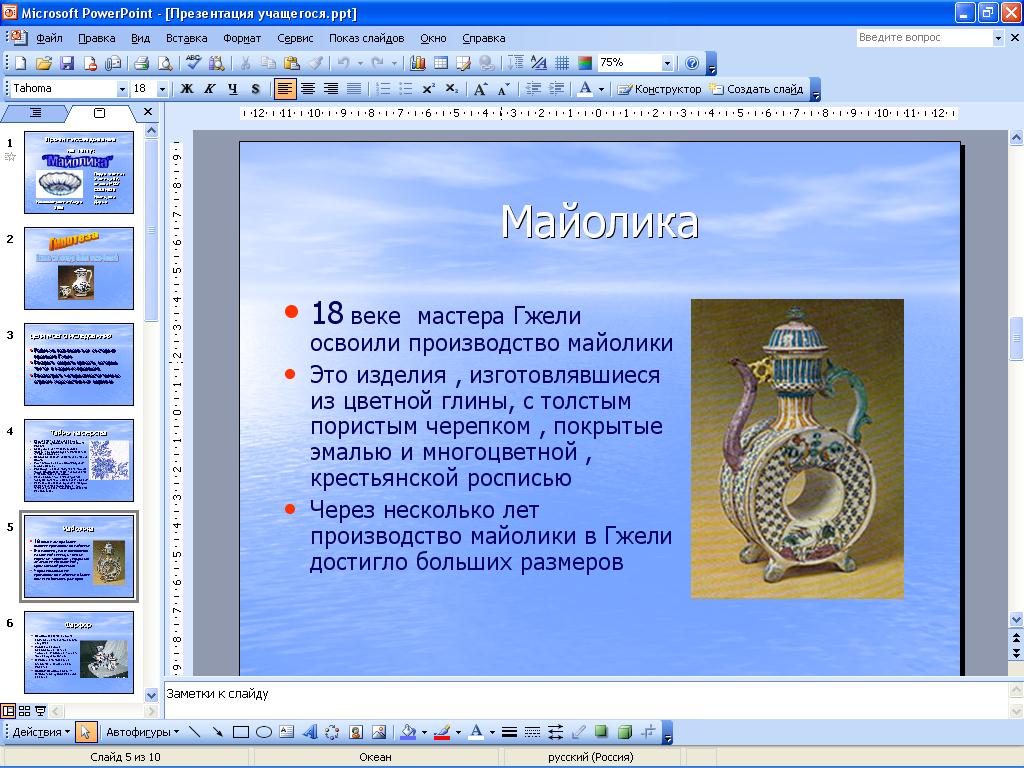Expand the formatting toolbar font color arrow
The height and width of the screenshot is (768, 1024).
601,89
